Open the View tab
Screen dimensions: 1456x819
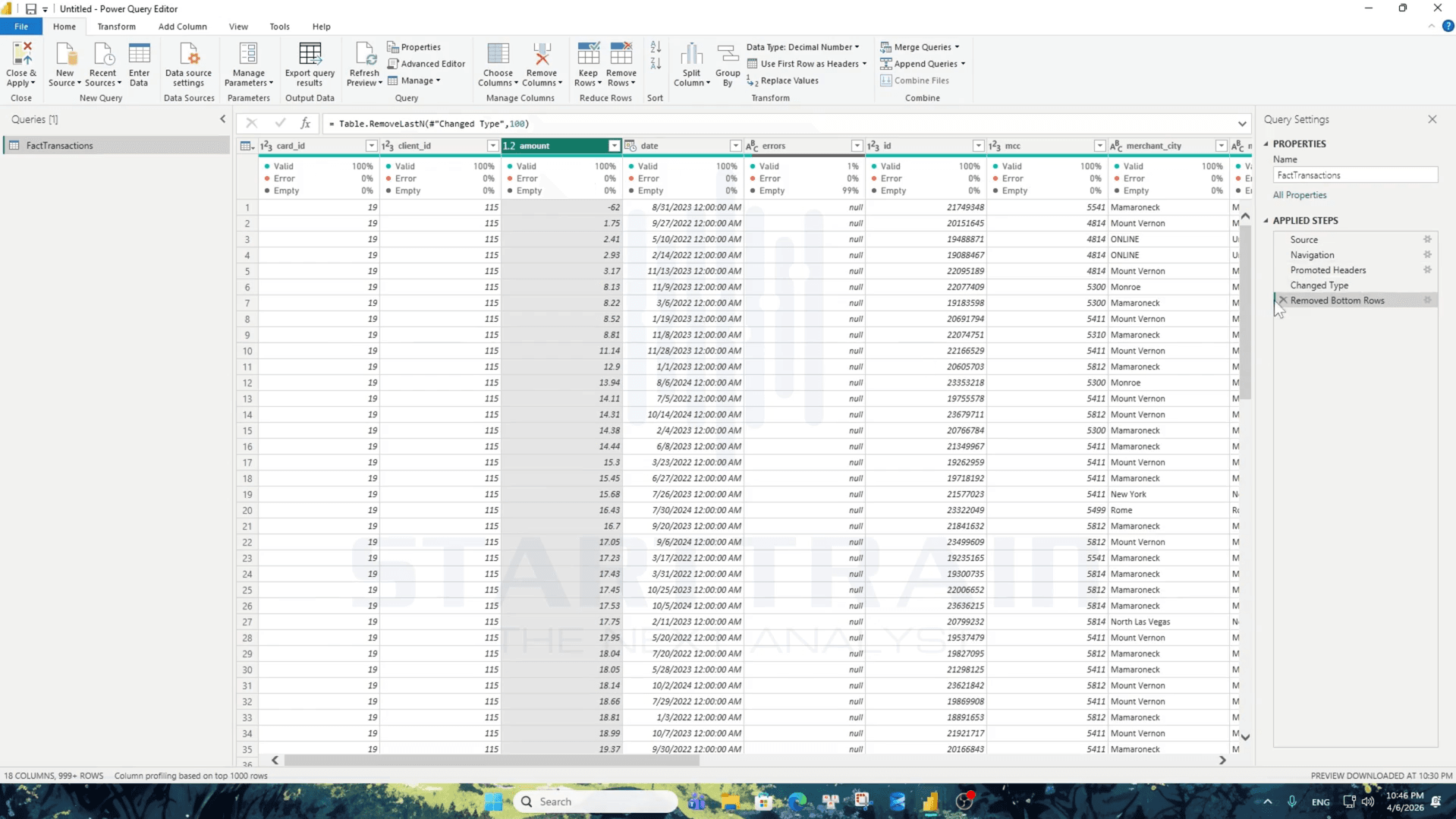pos(238,27)
